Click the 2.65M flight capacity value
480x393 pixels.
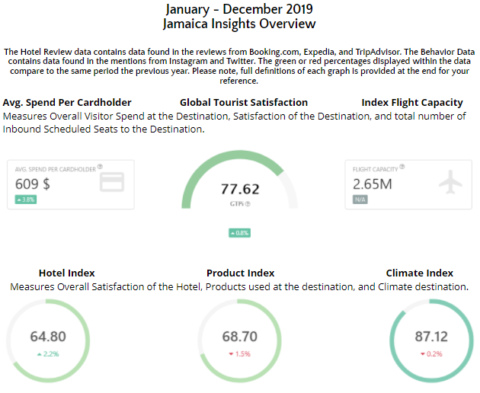(x=372, y=184)
